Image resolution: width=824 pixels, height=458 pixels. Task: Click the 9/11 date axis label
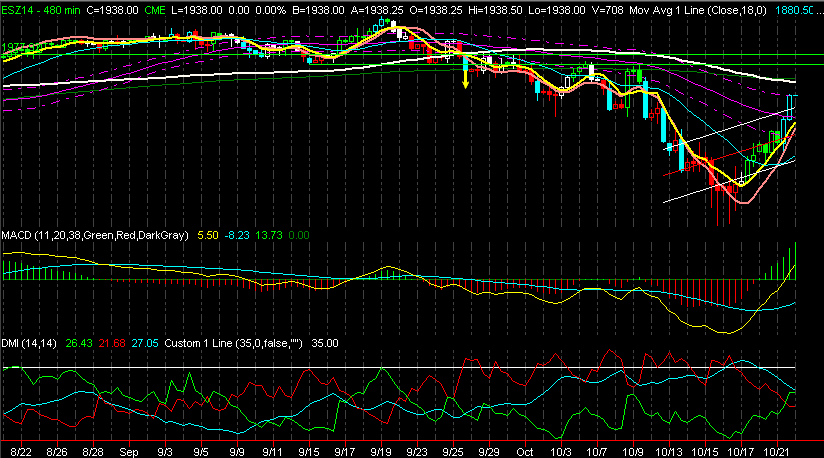(272, 452)
